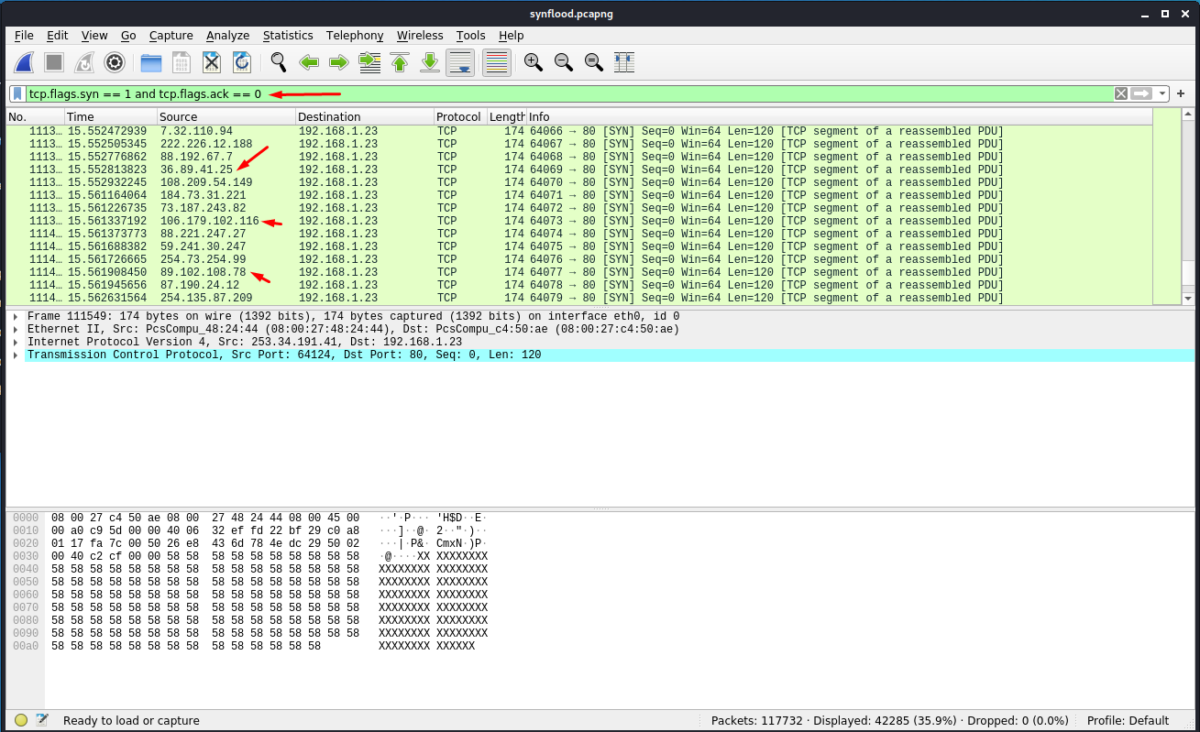Viewport: 1200px width, 732px height.
Task: Zoom in on packet text
Action: (533, 62)
